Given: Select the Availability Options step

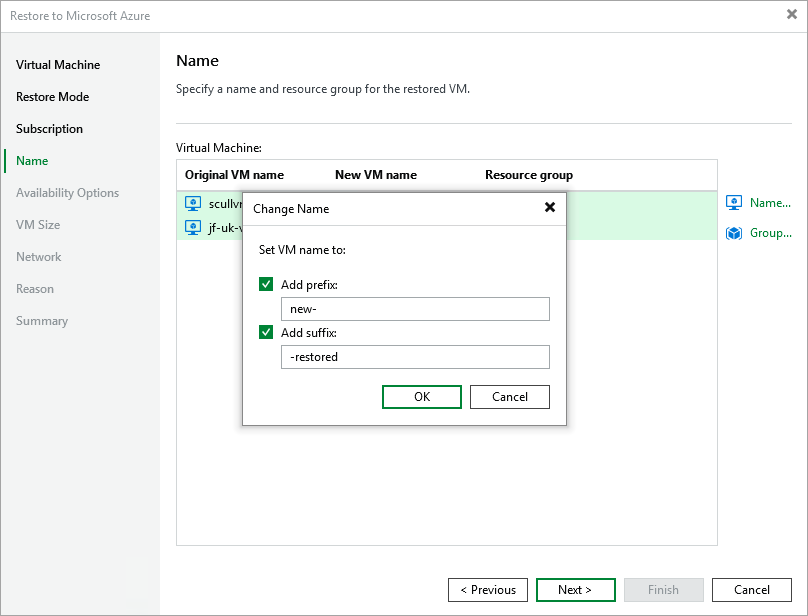Looking at the screenshot, I should [67, 193].
